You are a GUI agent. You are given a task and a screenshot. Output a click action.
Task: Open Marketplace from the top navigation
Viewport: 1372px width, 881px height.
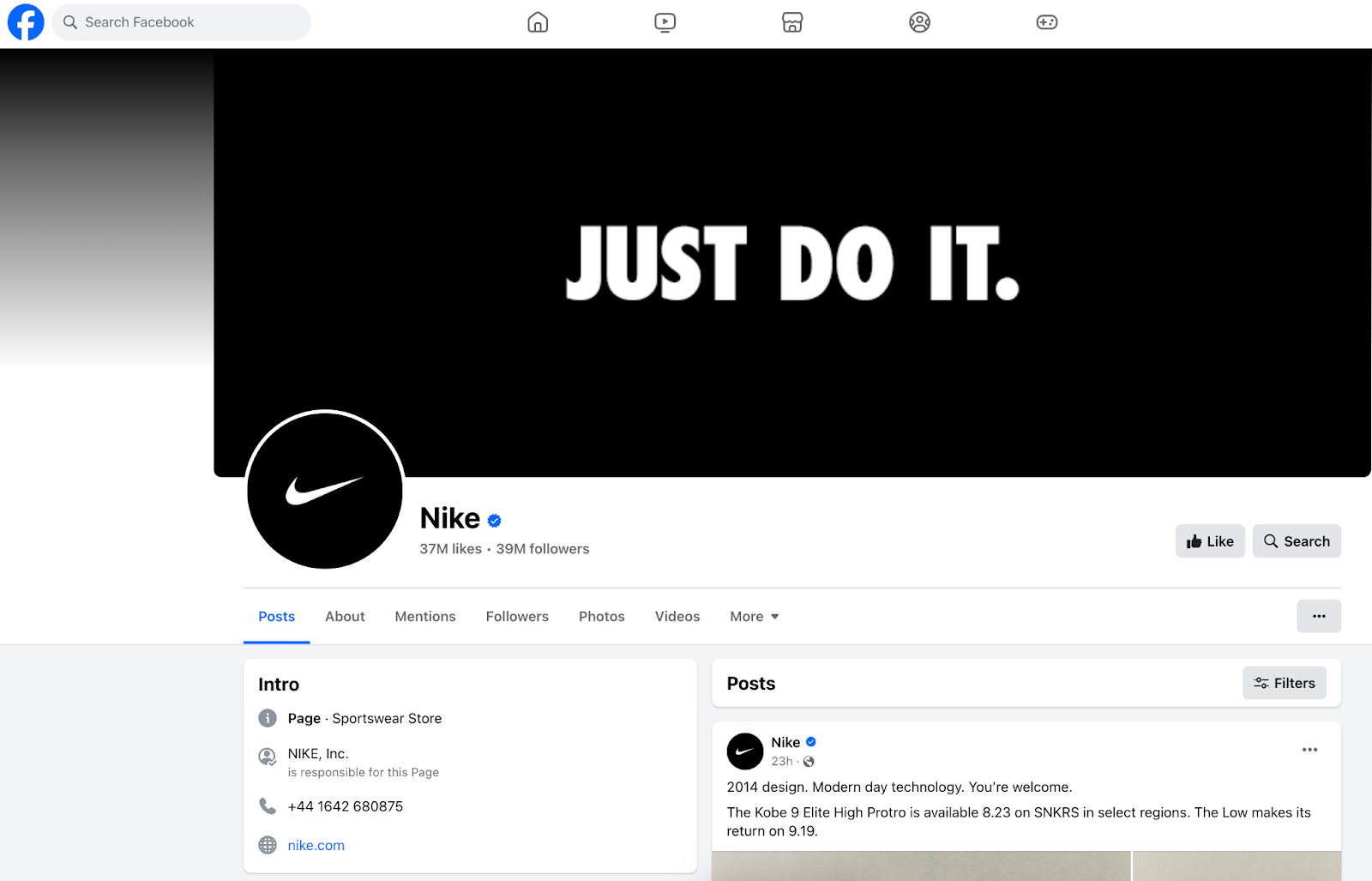[791, 22]
